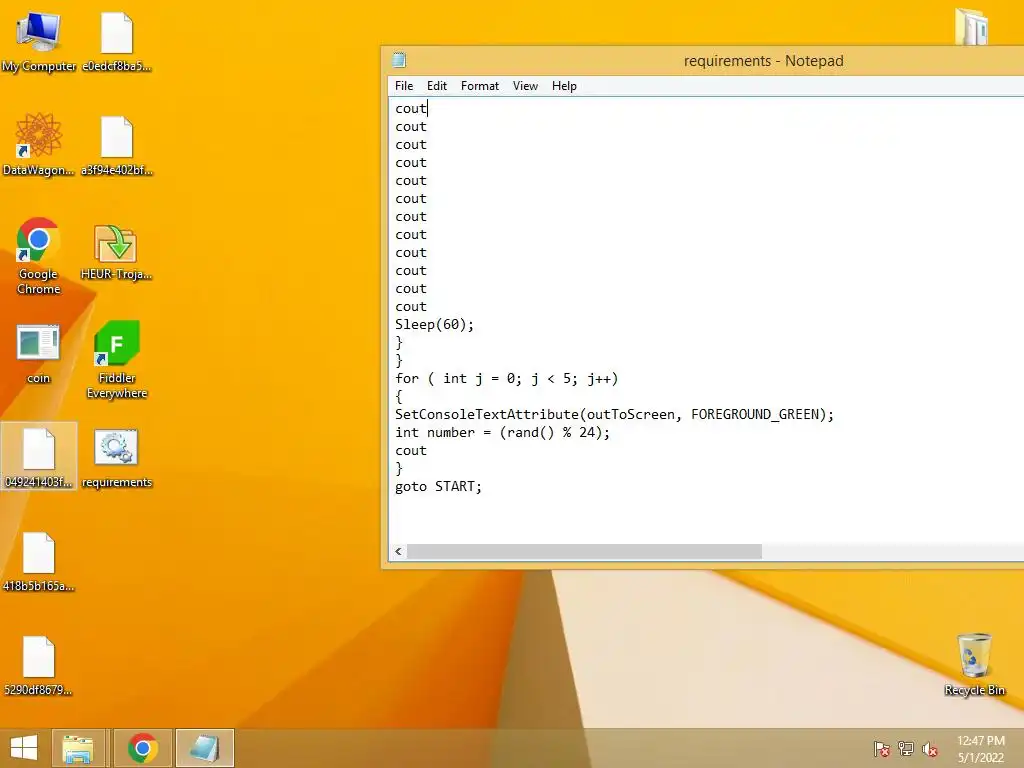Click the line 'Sleep(60);' in Notepad
The image size is (1024, 768).
click(x=434, y=325)
